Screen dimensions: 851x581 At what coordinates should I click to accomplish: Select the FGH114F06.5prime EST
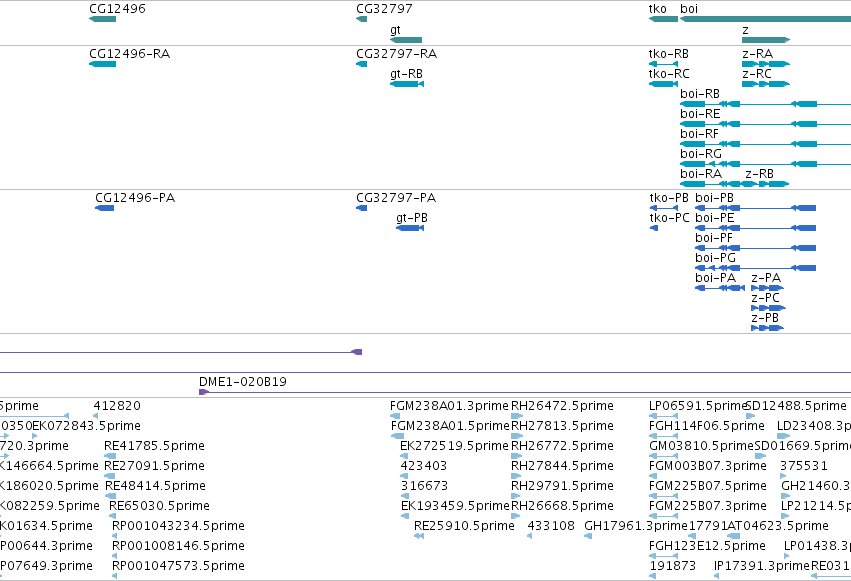pyautogui.click(x=663, y=436)
